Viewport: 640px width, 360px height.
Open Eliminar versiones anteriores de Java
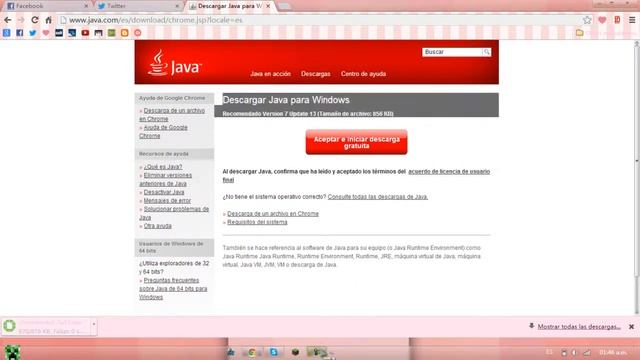(165, 180)
